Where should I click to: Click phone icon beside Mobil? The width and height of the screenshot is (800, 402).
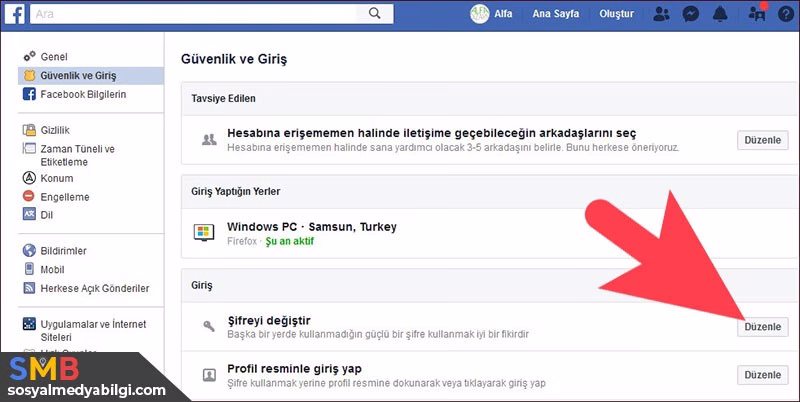coord(29,269)
